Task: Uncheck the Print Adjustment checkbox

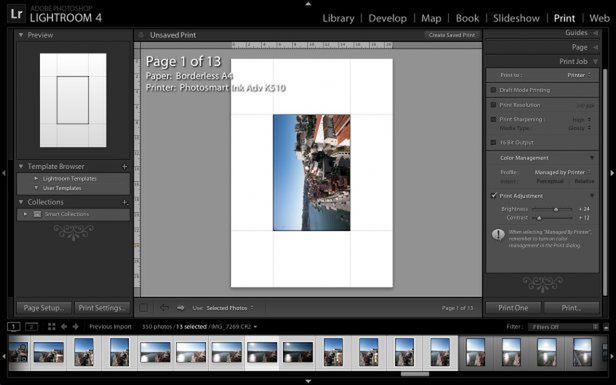Action: click(x=494, y=195)
